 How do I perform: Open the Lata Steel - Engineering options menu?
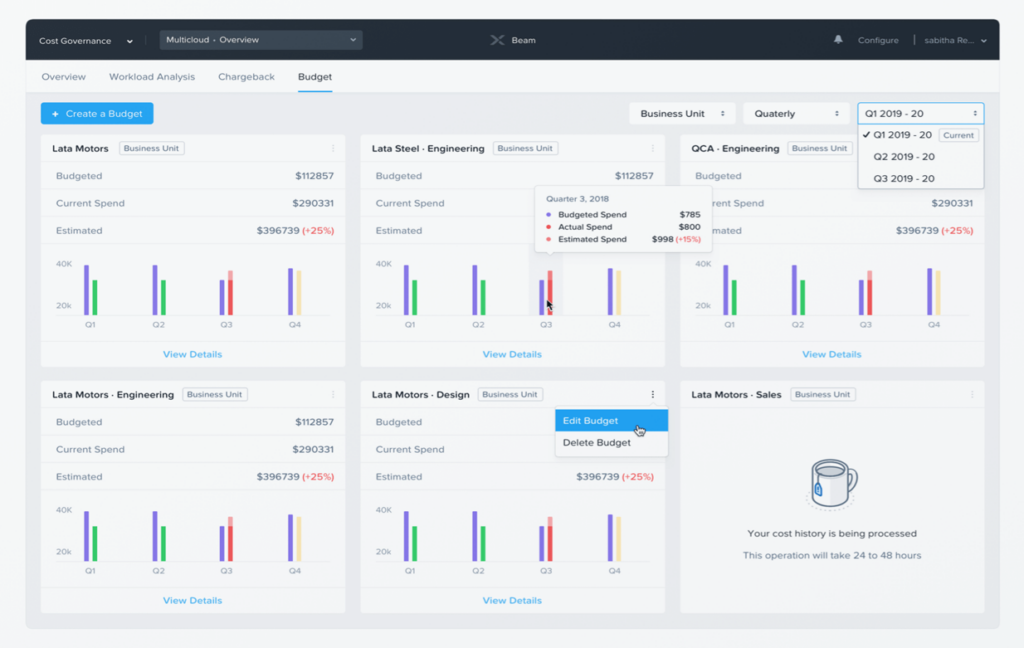pyautogui.click(x=651, y=148)
